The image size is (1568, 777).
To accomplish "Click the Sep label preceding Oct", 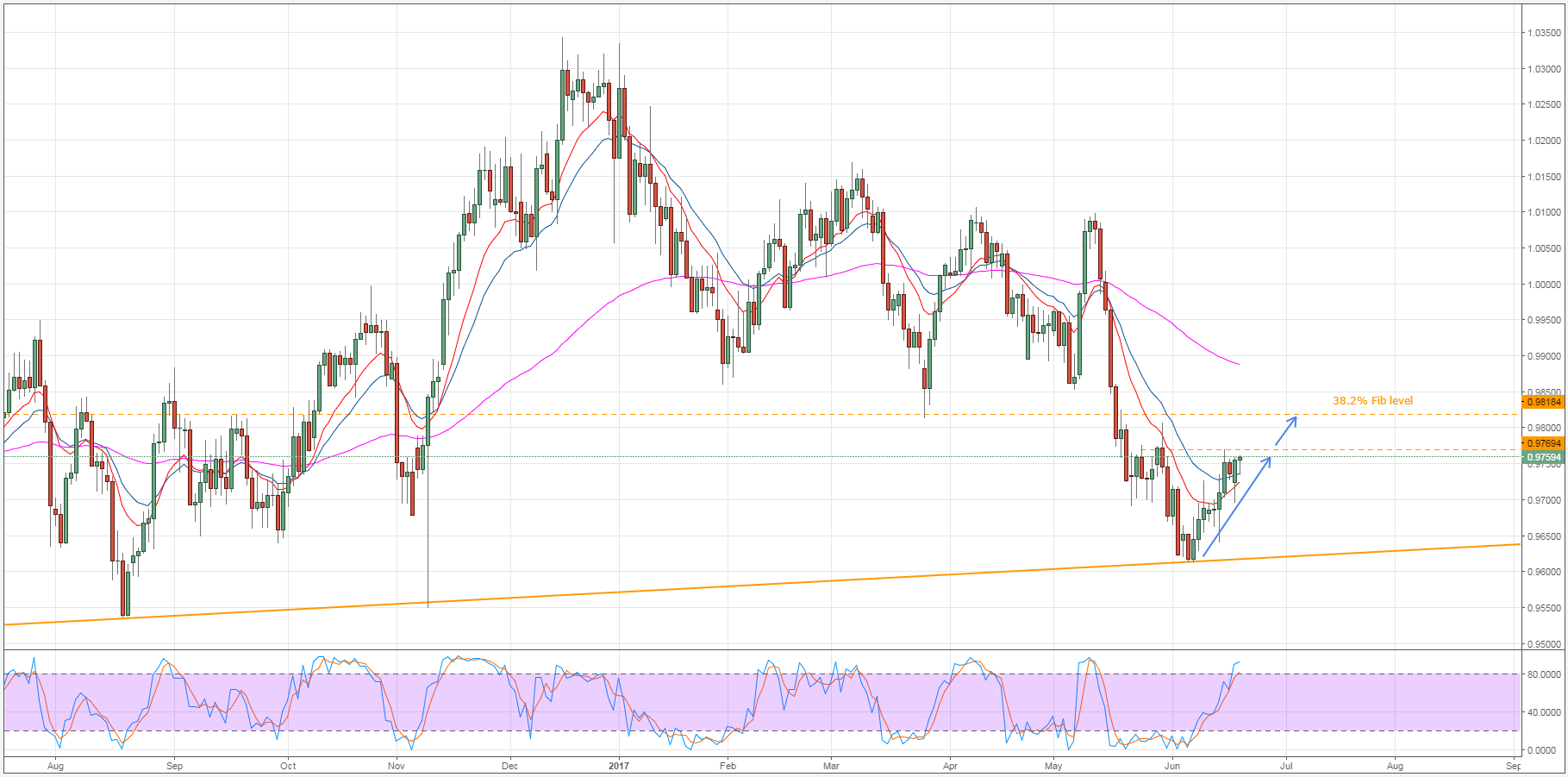I will [x=174, y=766].
